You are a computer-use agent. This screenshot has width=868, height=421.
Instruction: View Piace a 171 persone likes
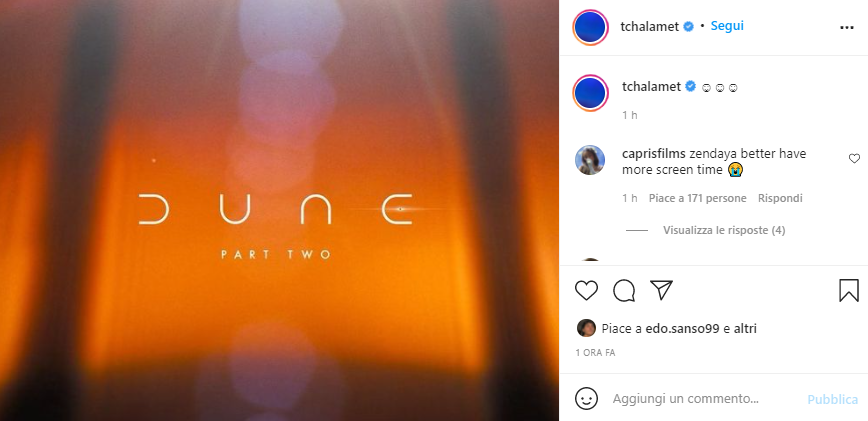pos(698,198)
